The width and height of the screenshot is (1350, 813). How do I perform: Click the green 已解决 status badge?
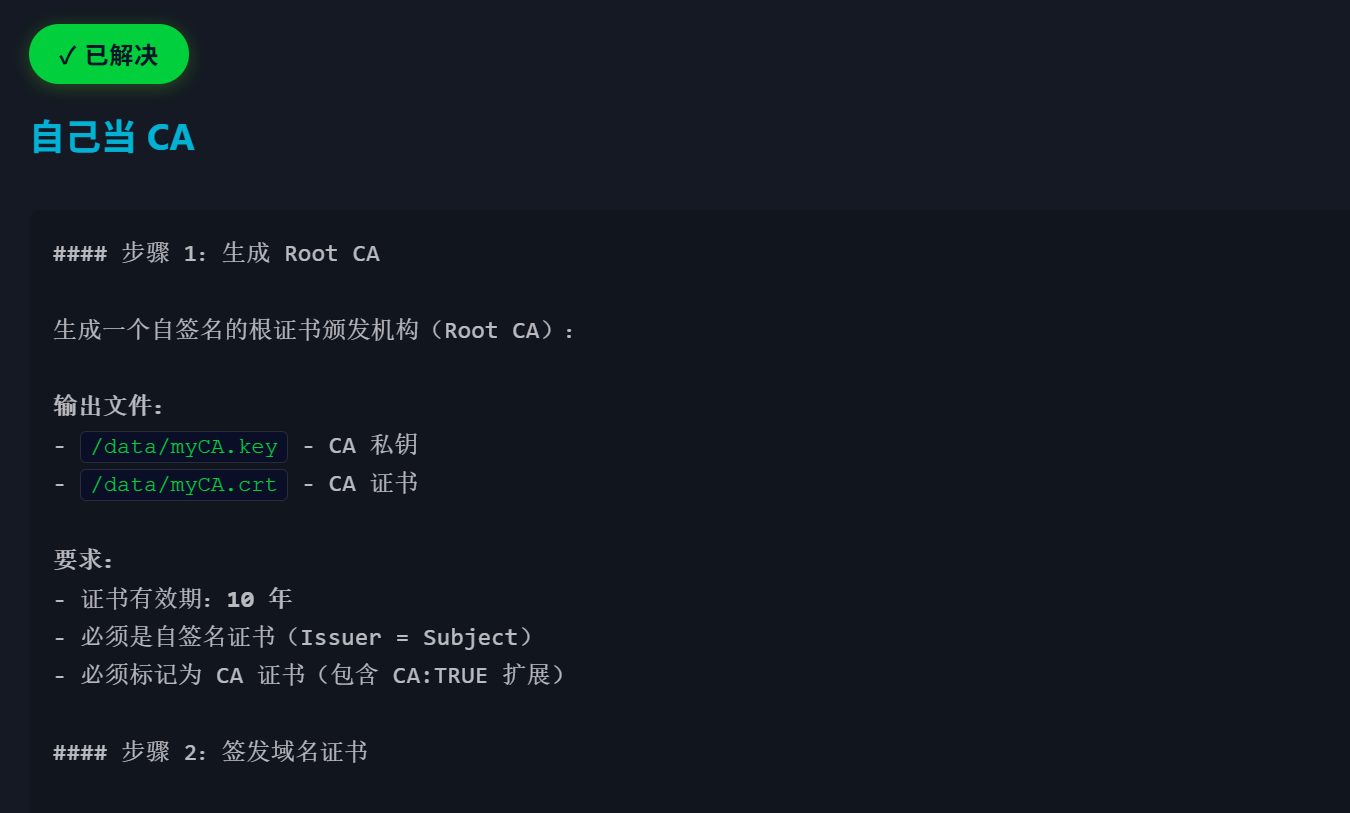(109, 54)
